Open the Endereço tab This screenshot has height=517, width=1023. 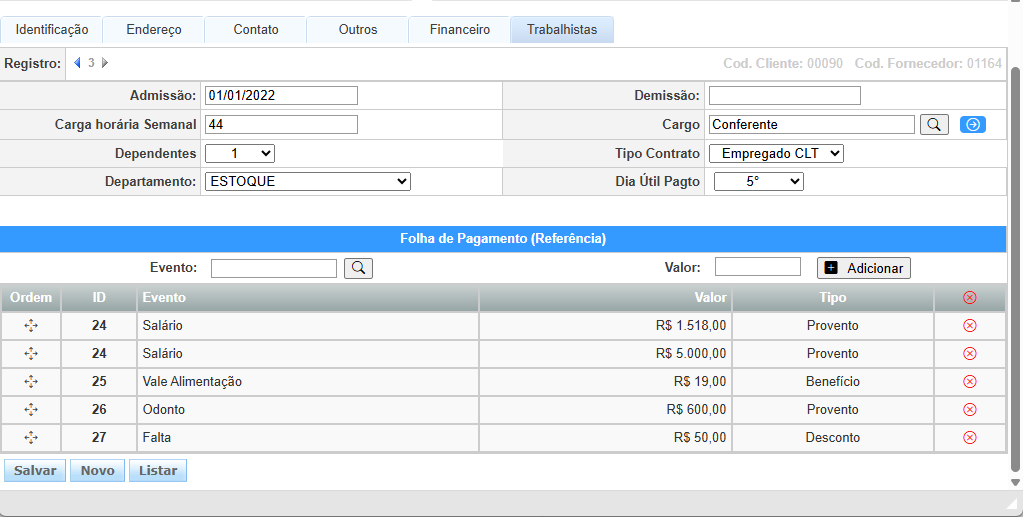[154, 30]
